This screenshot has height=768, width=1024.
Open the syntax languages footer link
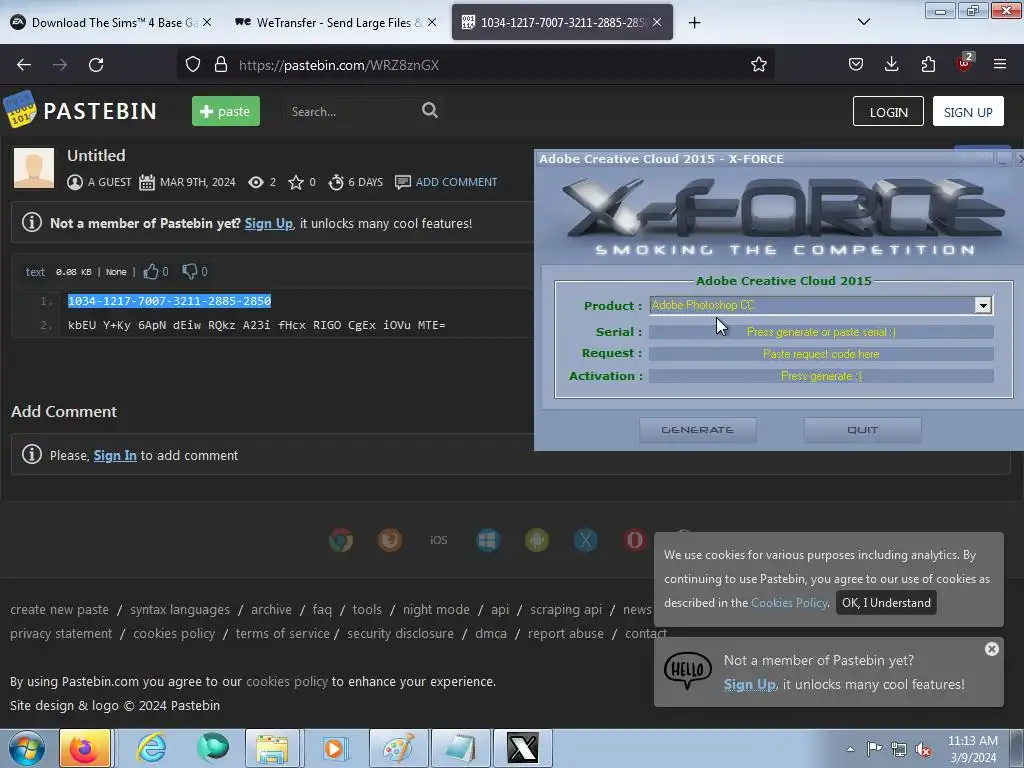180,609
